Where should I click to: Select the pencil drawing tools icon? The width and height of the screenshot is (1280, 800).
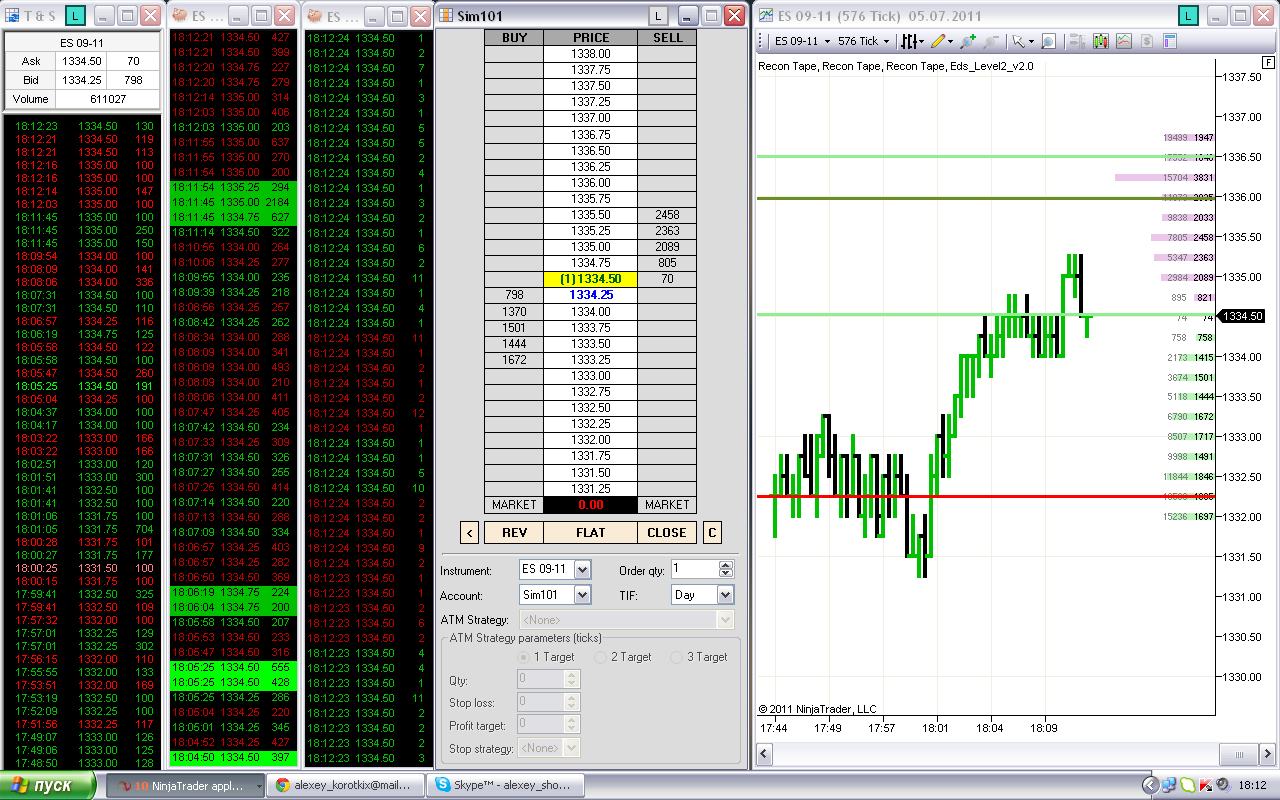(938, 41)
